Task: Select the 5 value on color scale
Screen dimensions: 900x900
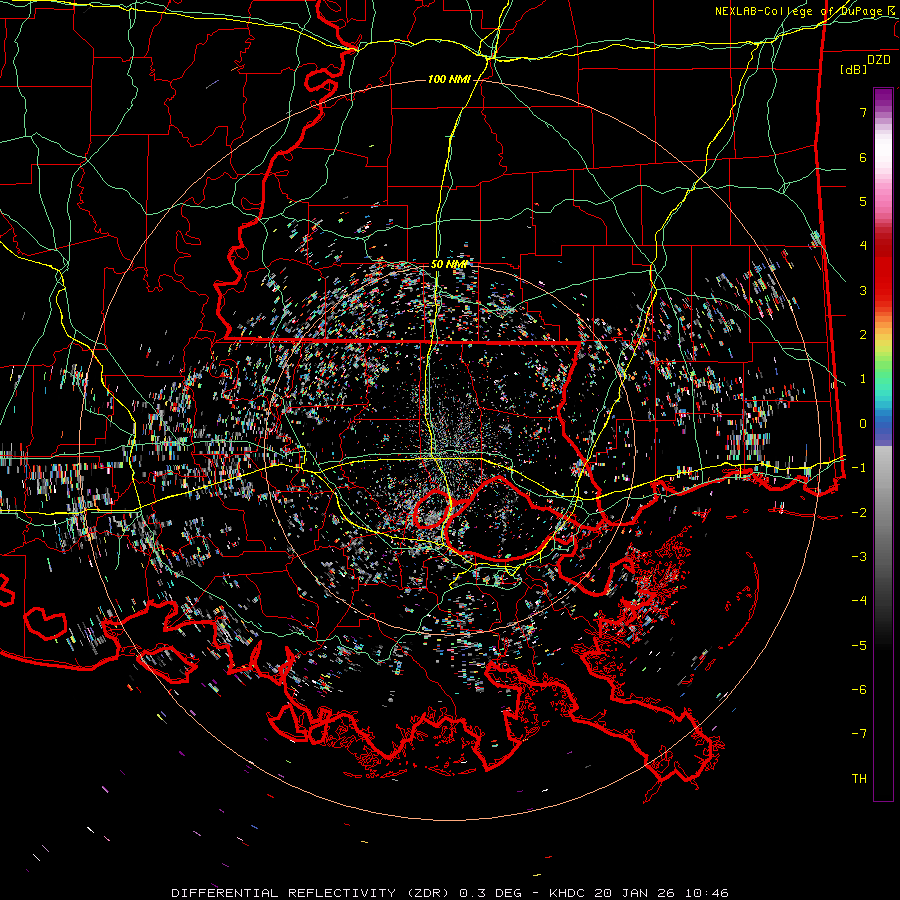Action: (863, 201)
